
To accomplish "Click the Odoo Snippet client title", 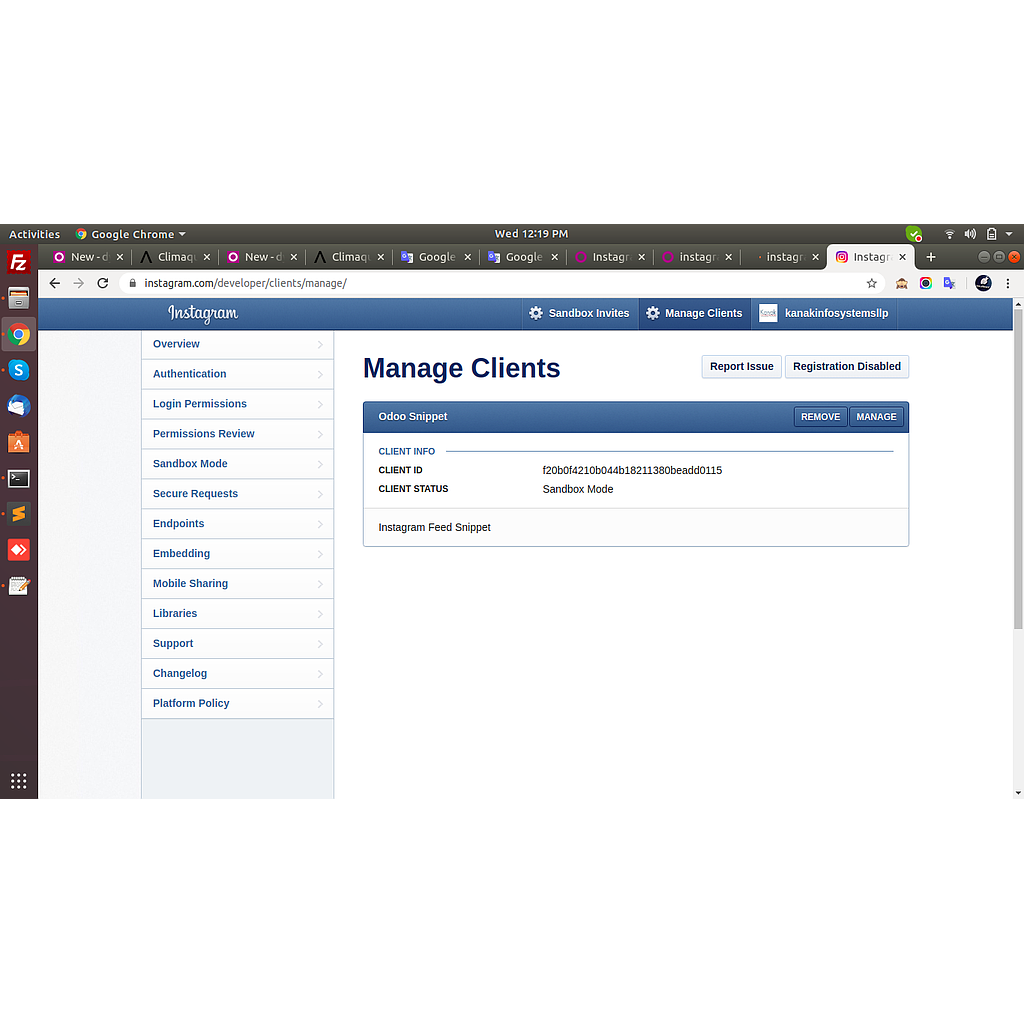I will coord(413,417).
